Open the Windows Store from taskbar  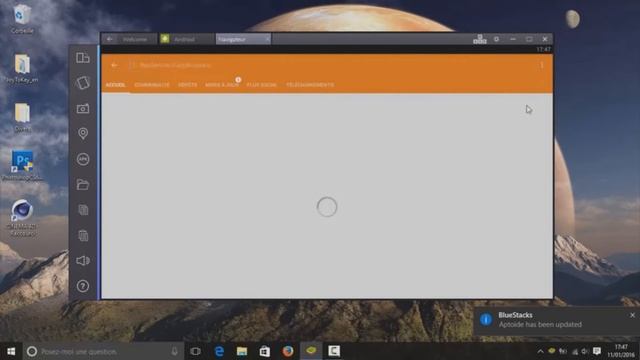pyautogui.click(x=265, y=351)
